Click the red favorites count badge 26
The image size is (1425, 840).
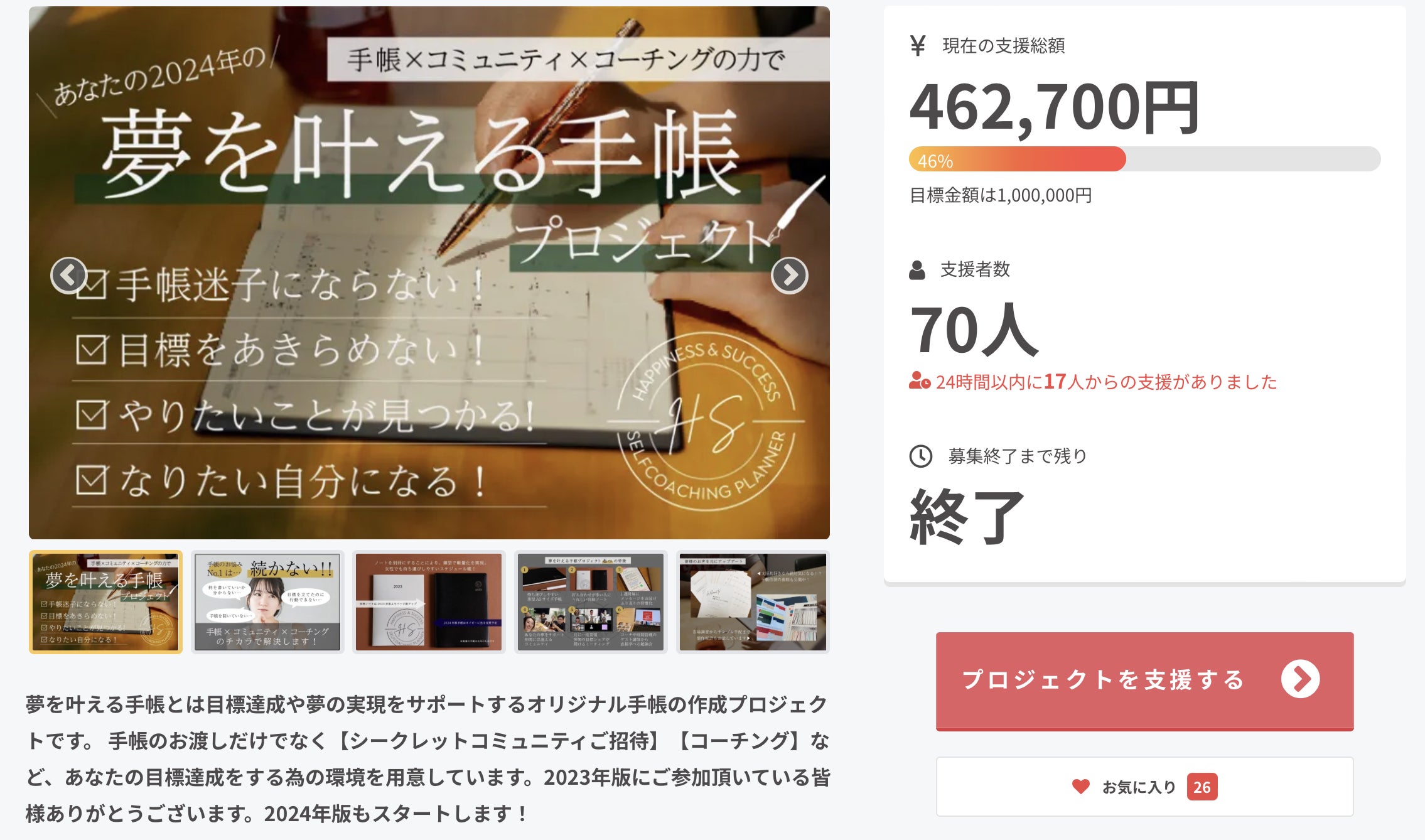1202,787
